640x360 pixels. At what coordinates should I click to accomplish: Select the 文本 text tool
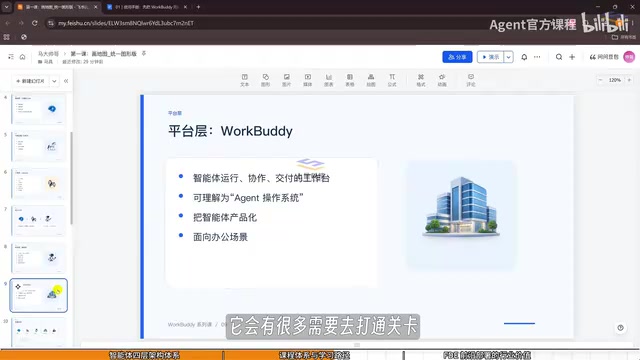[244, 80]
